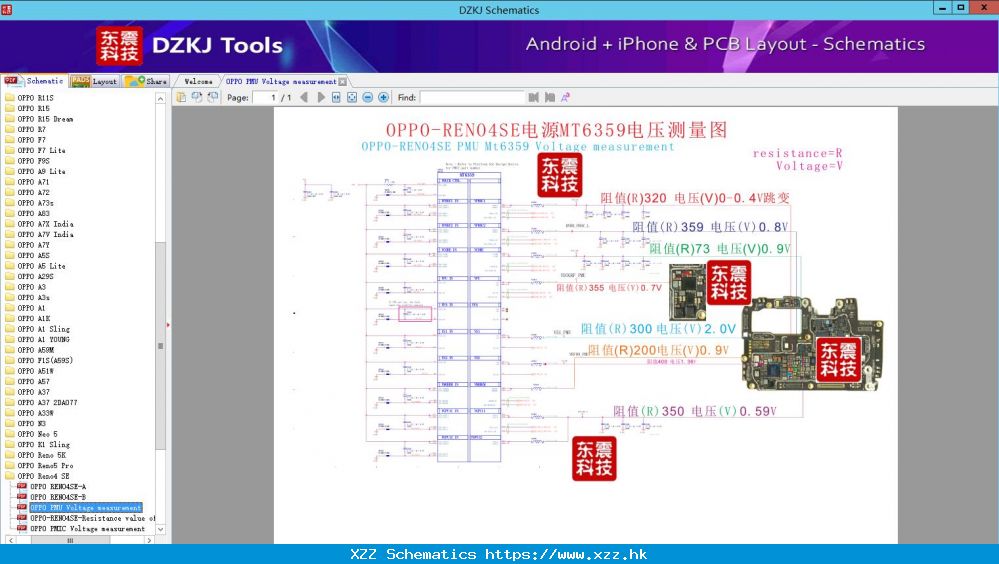Click the PDF icon of OPPO RENO4SE-A
The image size is (999, 564).
pyautogui.click(x=22, y=486)
